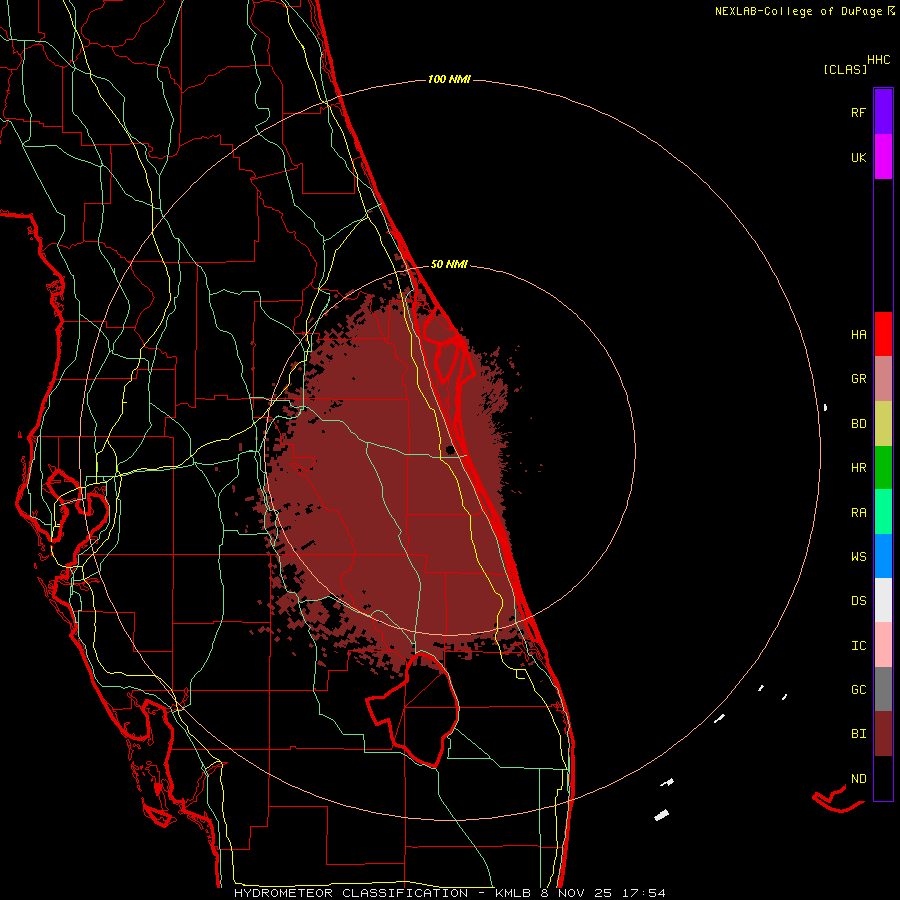Click the HA legend label
Viewport: 900px width, 900px height.
(x=858, y=335)
